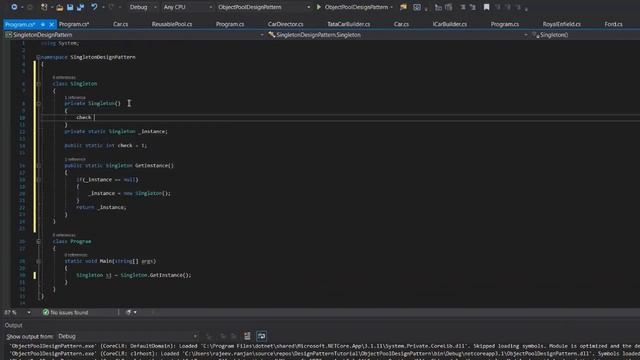Click the 'return _instance;' line
The width and height of the screenshot is (640, 360).
coord(101,207)
